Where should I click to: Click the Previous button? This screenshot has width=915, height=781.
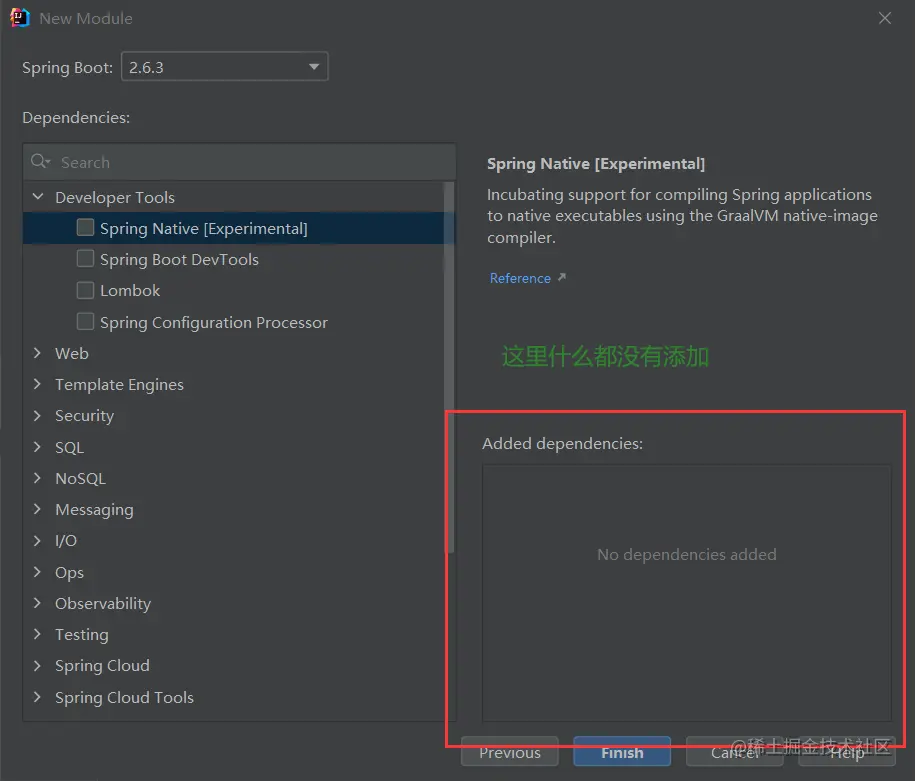click(509, 752)
